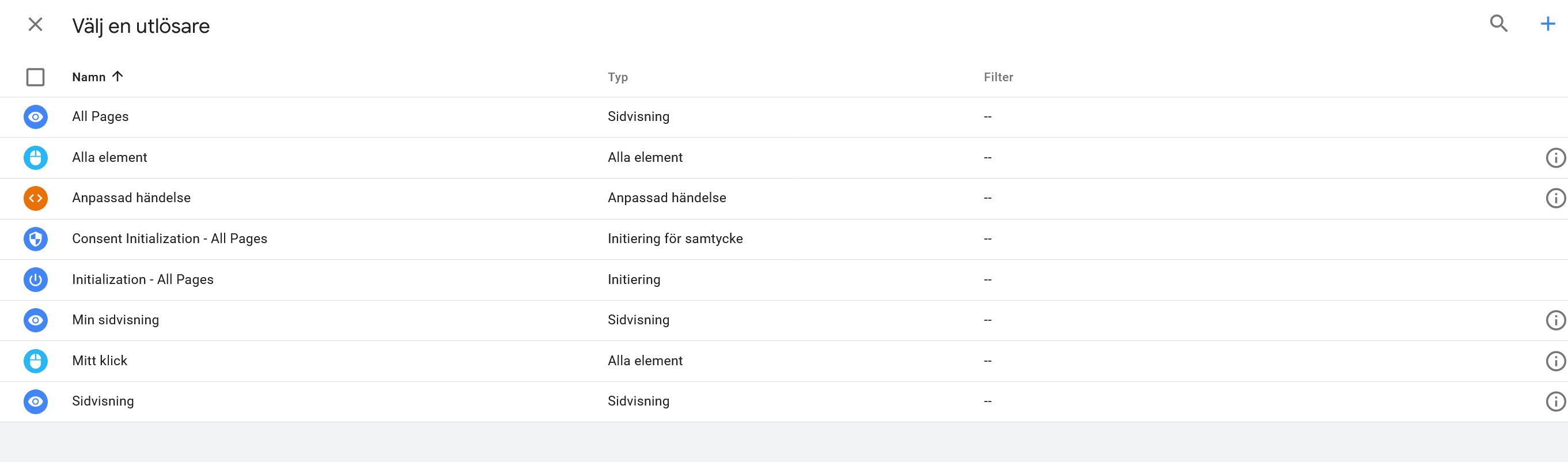
Task: Click the mouse icon beside Mitt klick
Action: click(35, 361)
